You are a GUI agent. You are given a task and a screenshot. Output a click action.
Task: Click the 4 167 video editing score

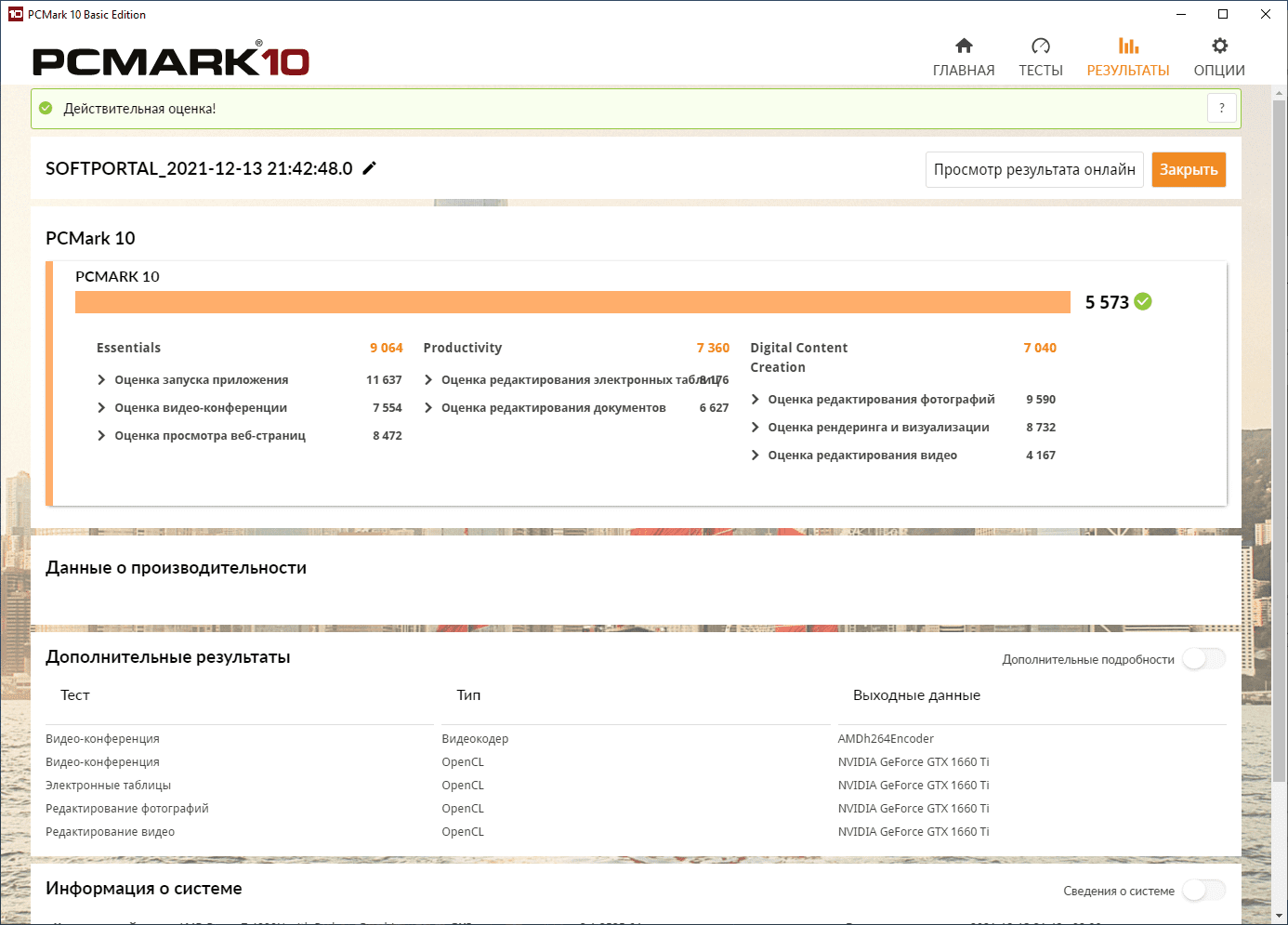pyautogui.click(x=1041, y=456)
